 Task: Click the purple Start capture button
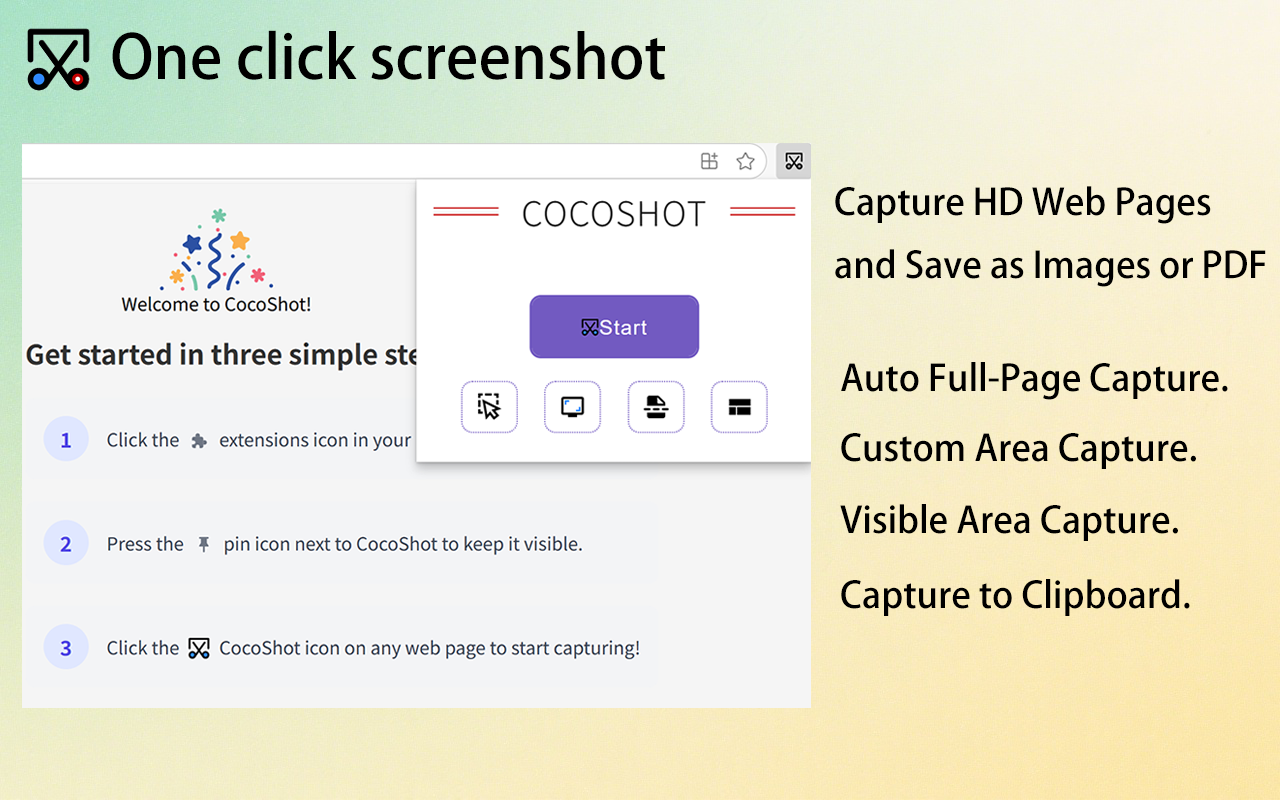point(614,327)
